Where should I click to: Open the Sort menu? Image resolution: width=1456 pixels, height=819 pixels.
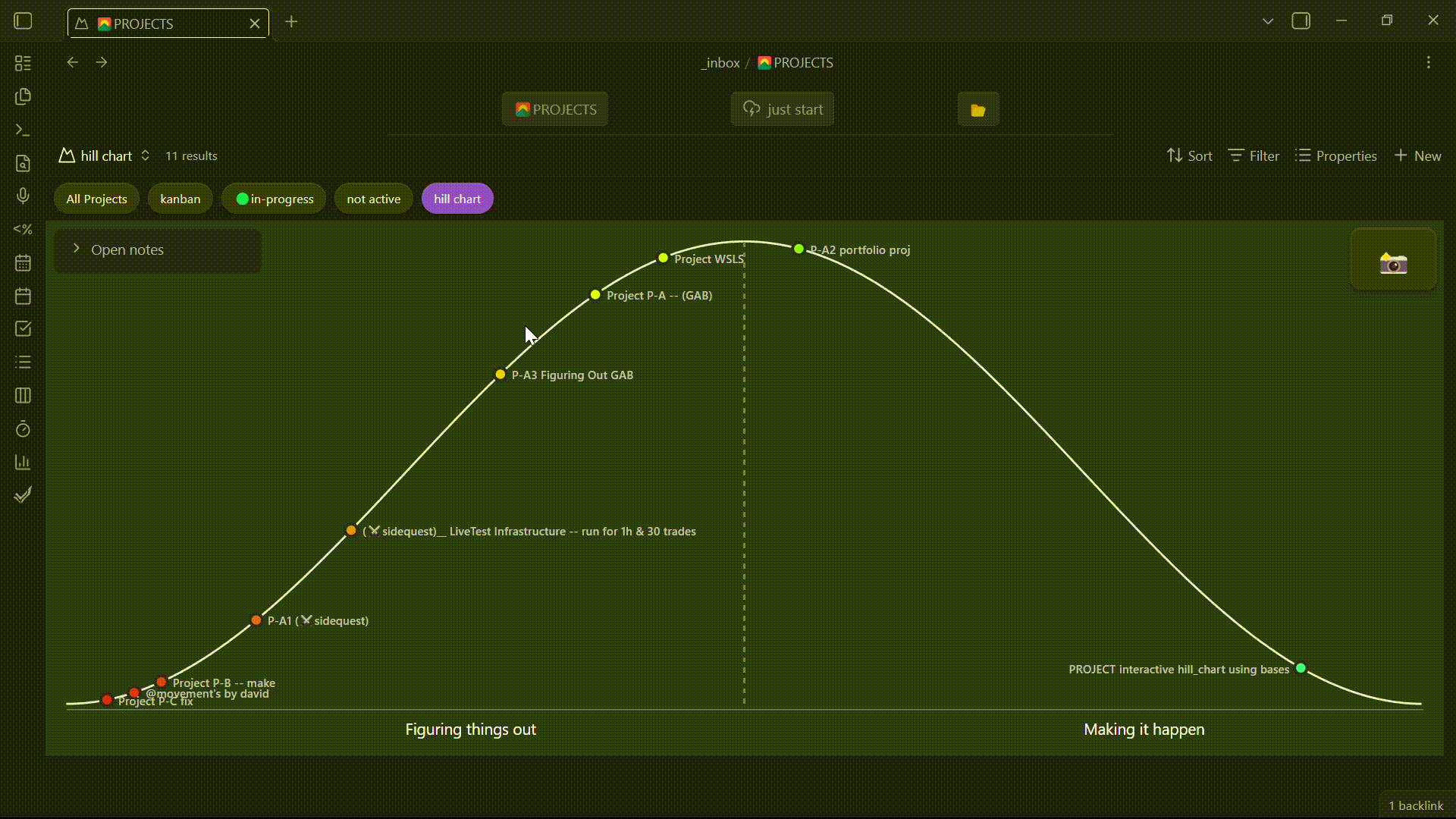pos(1189,156)
